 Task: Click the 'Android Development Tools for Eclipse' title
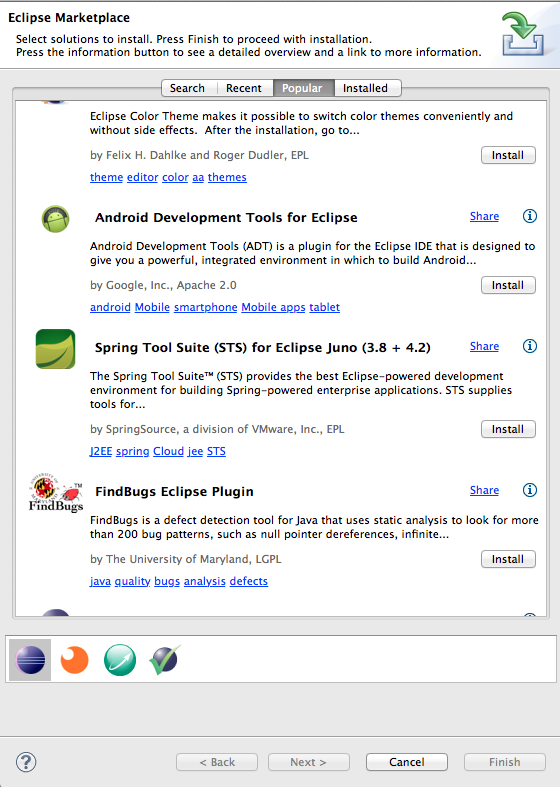click(x=226, y=217)
